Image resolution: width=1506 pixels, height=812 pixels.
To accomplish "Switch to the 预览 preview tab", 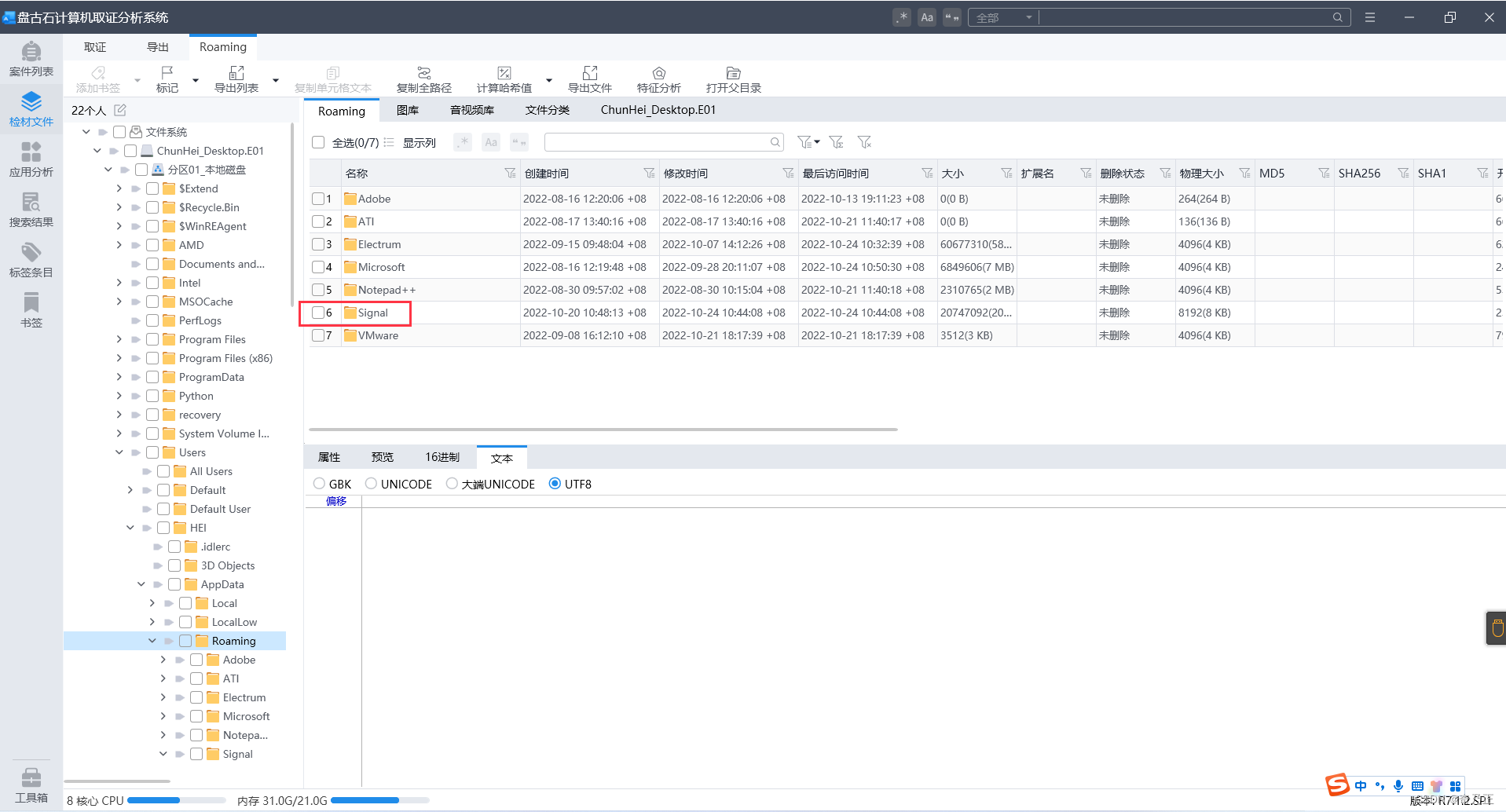I will (383, 457).
